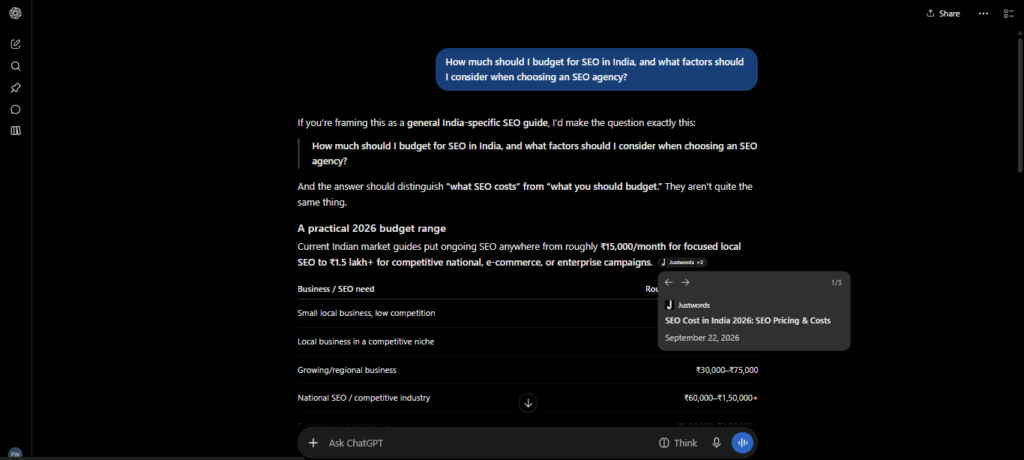Click the quoted question block in the answer
Viewport: 1024px width, 460px height.
528,154
